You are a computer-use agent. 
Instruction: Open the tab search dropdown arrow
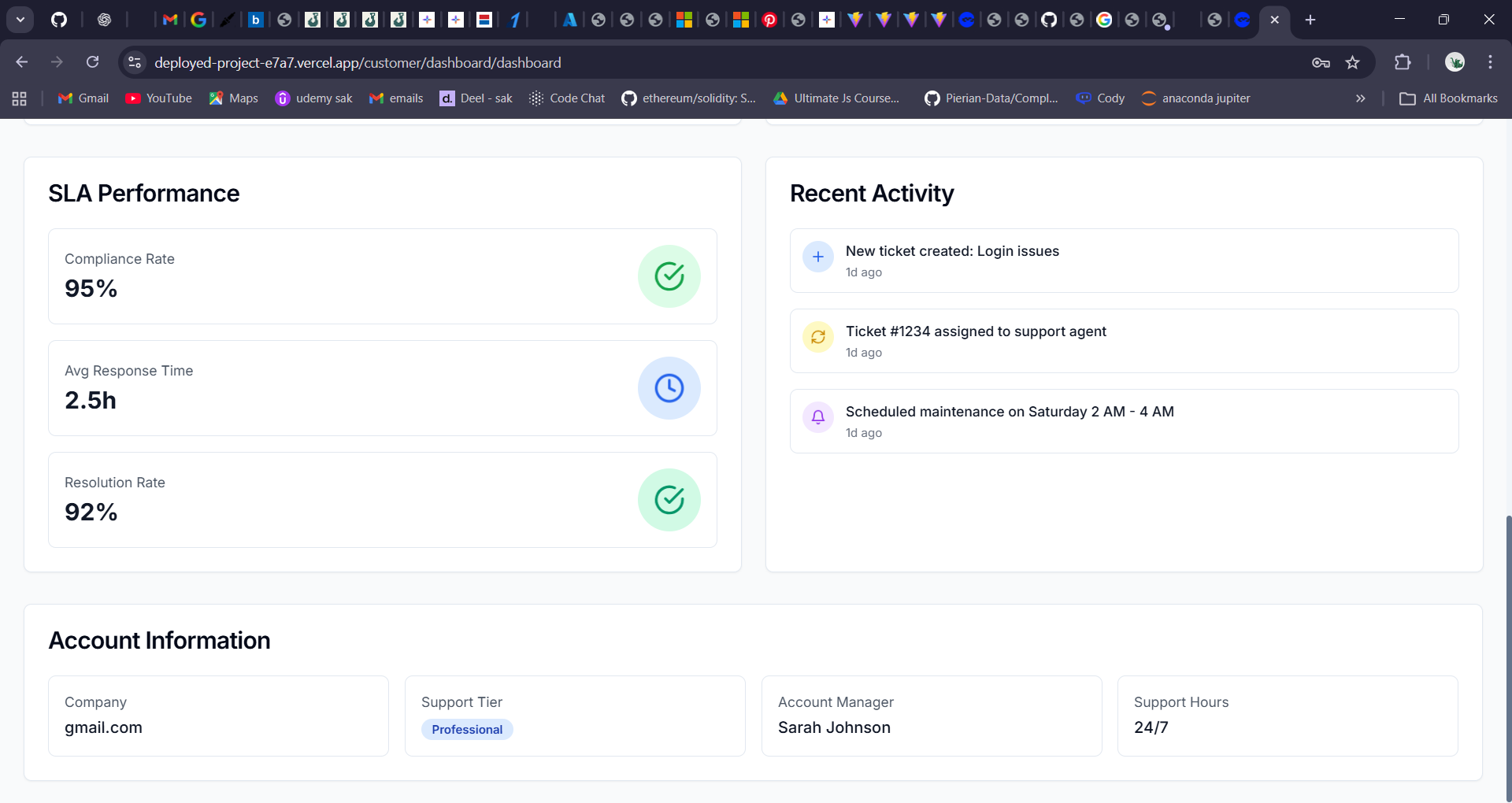(x=20, y=20)
